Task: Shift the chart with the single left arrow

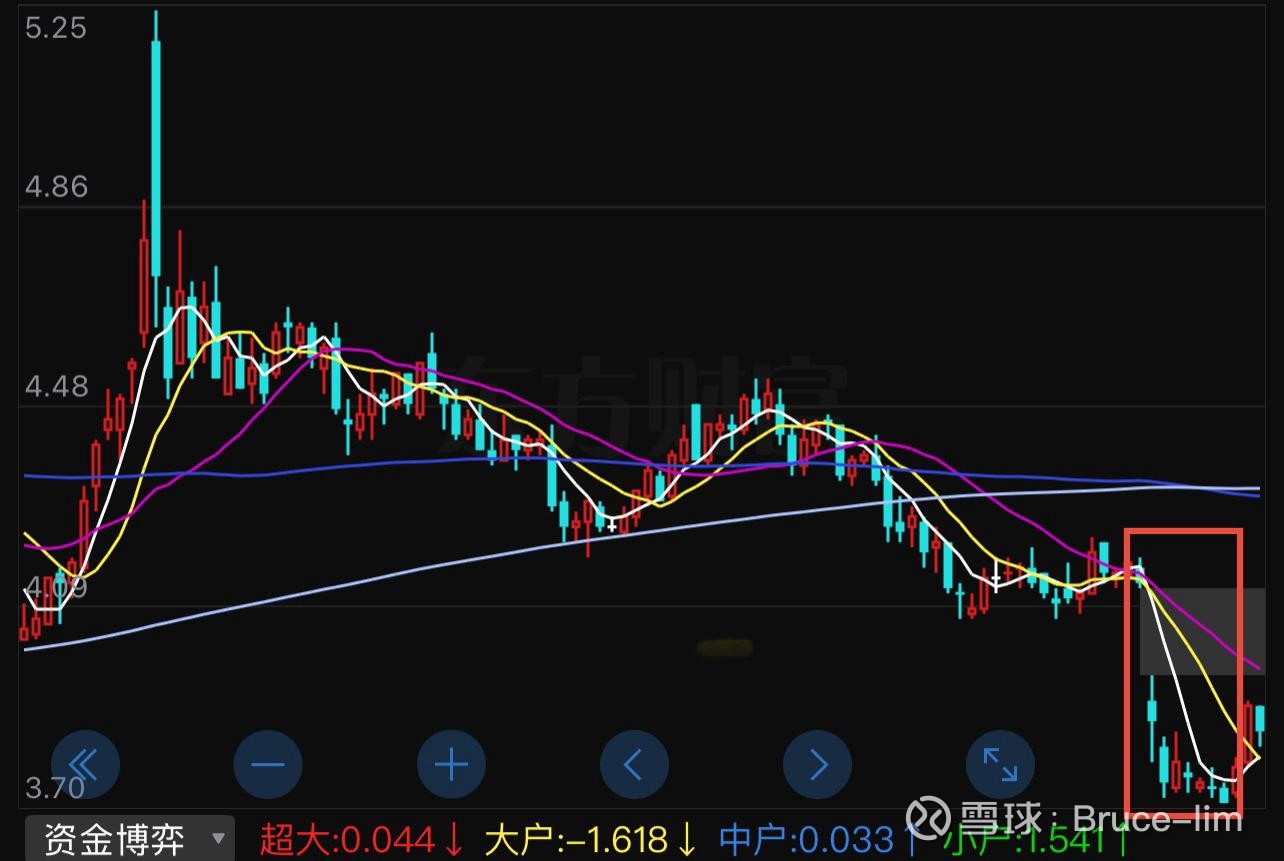Action: [x=634, y=766]
